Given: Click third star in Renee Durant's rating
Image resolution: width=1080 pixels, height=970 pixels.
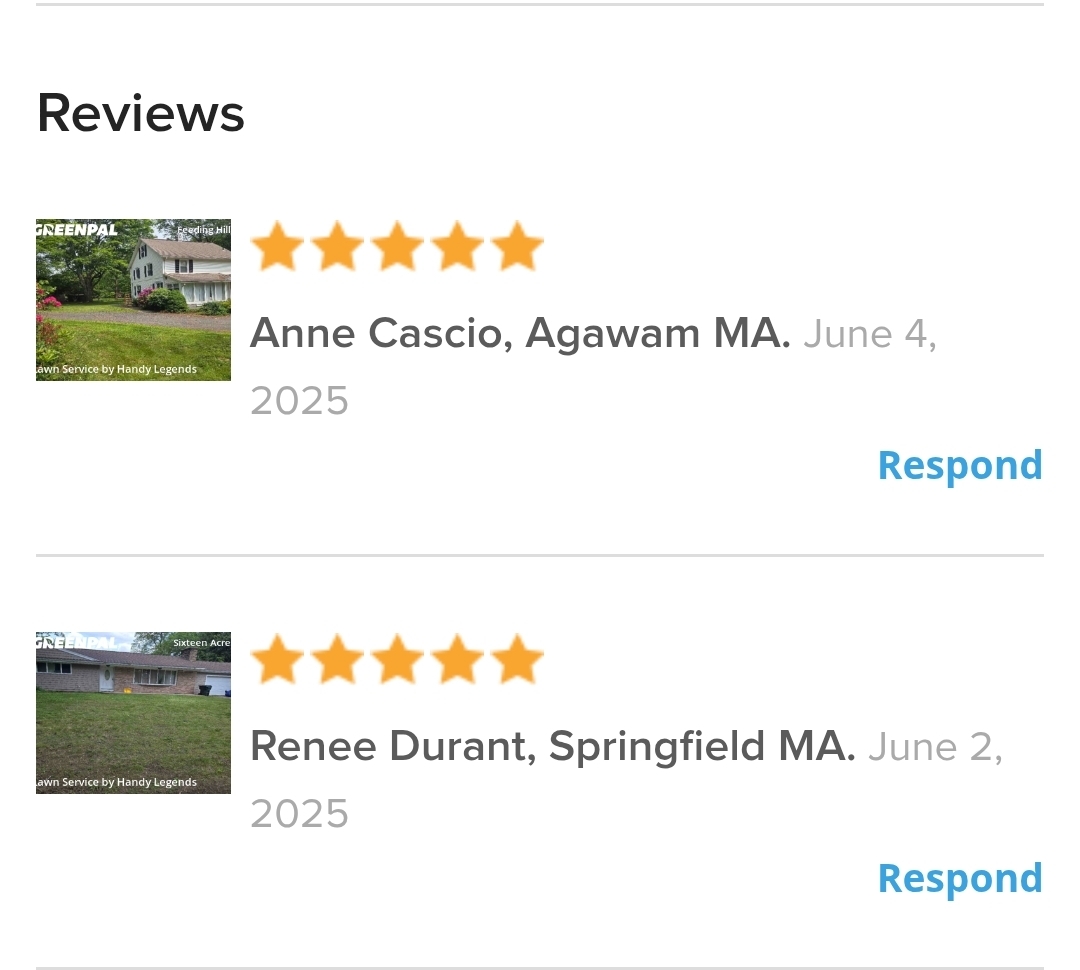Looking at the screenshot, I should tap(397, 661).
